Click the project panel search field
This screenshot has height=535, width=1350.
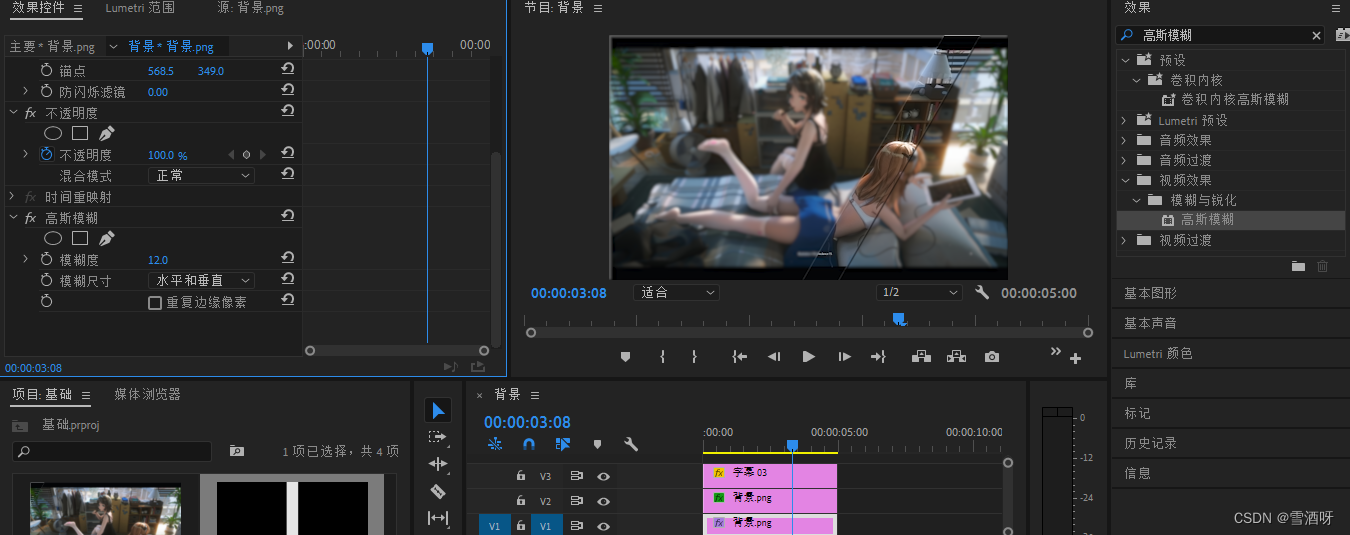coord(112,452)
